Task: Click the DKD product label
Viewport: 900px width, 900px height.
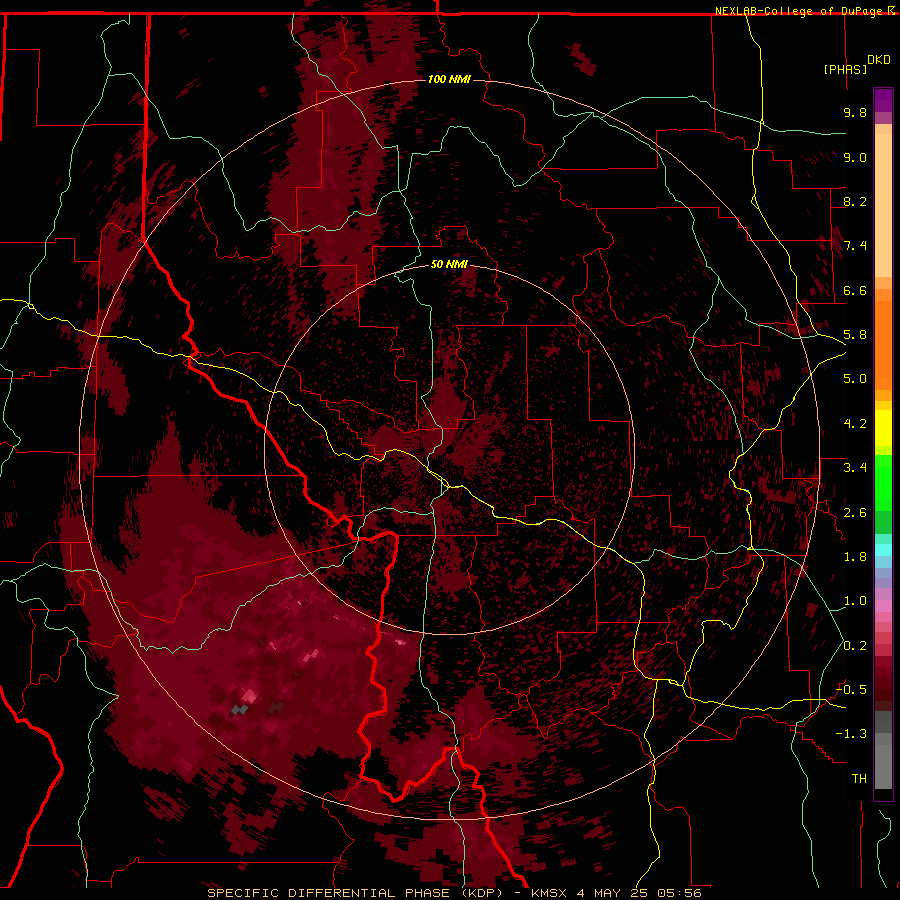Action: click(x=878, y=60)
